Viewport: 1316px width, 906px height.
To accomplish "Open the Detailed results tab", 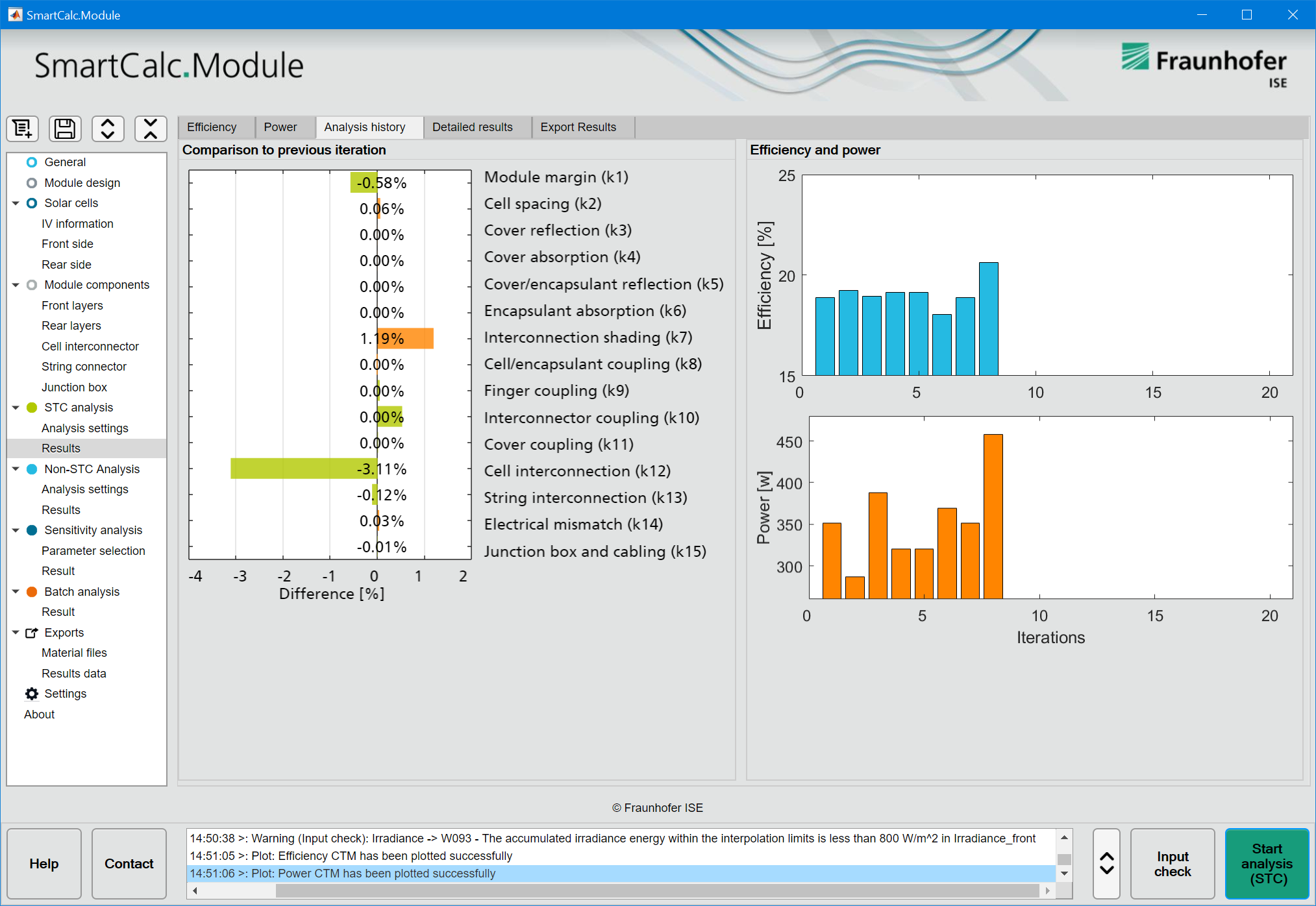I will 477,127.
